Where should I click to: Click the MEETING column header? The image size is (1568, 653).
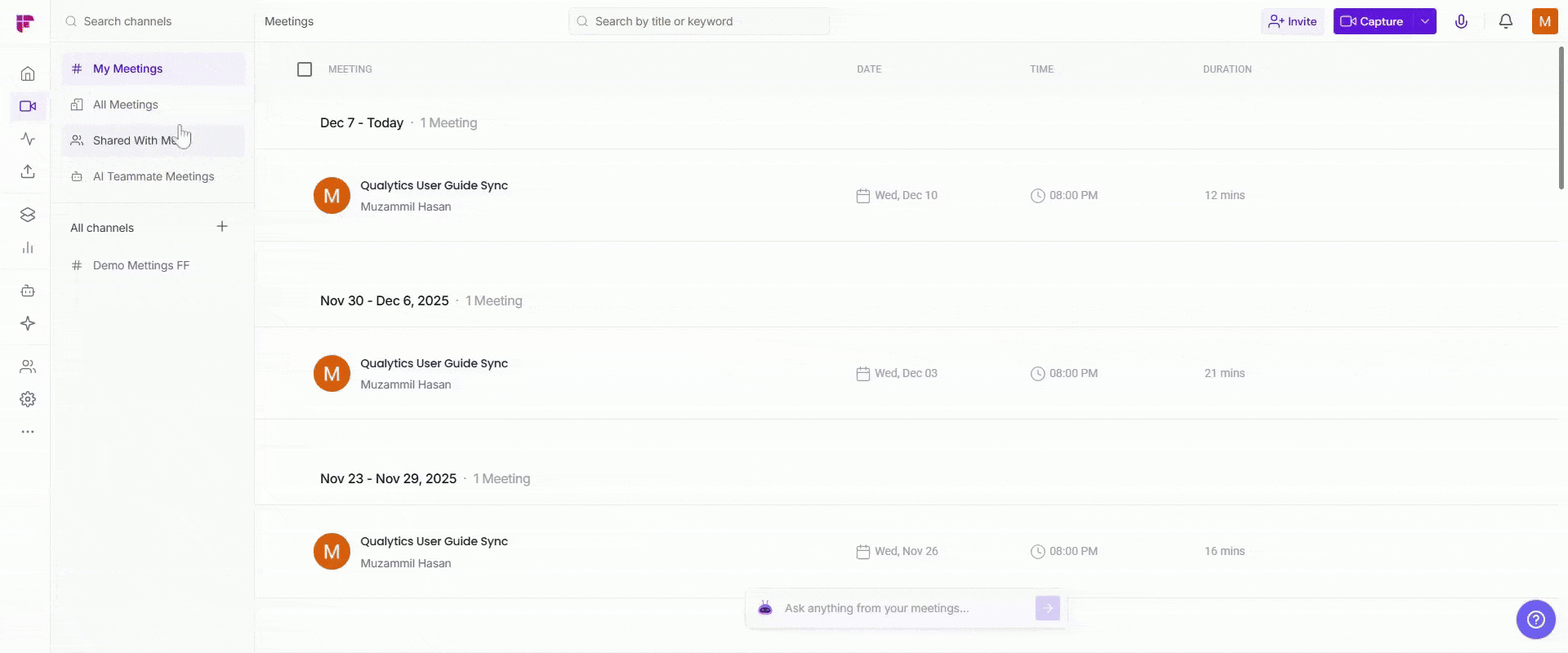350,69
